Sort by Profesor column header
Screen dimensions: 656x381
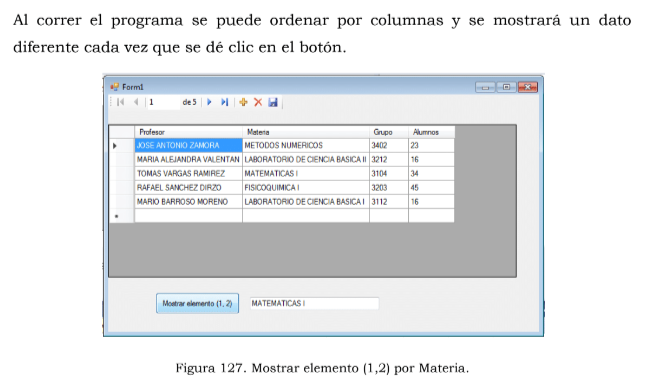188,132
